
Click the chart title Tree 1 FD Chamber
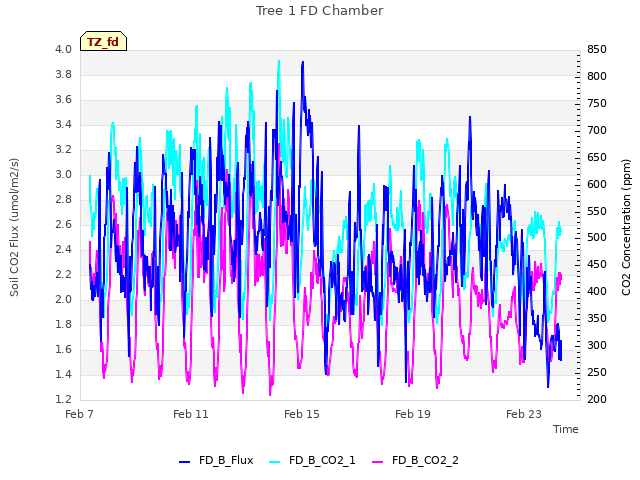click(x=320, y=11)
